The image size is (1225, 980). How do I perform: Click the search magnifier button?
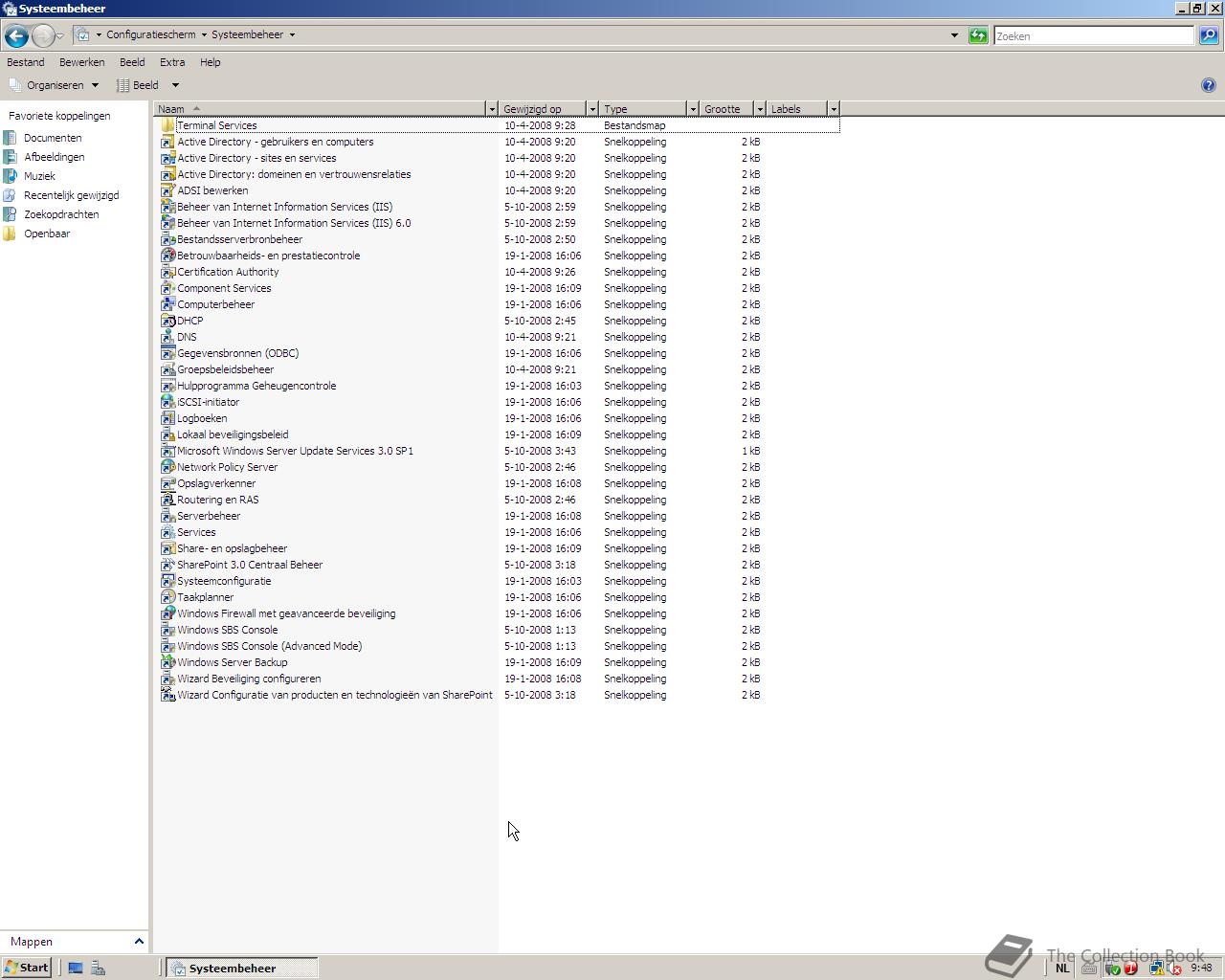click(1209, 35)
